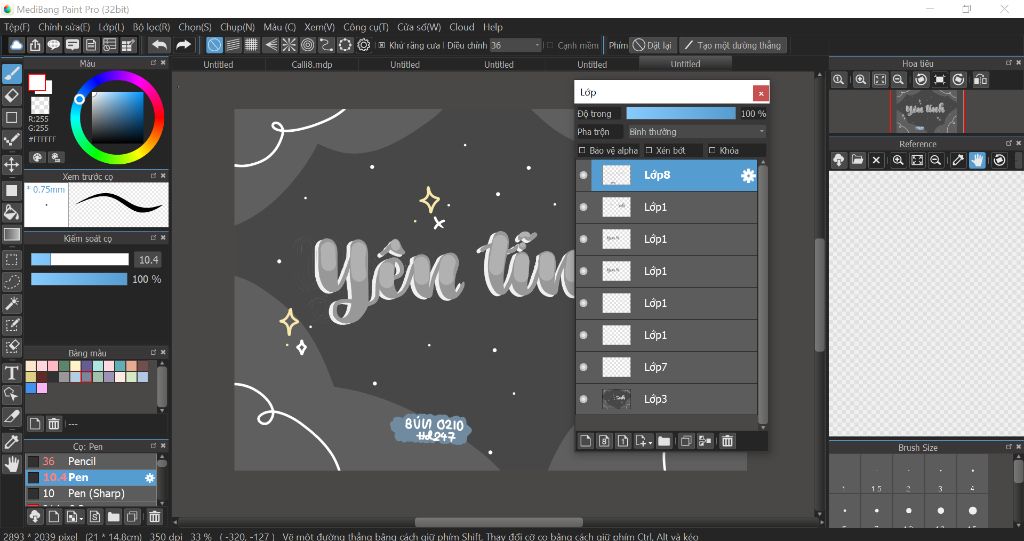Select the Text tool
Screen dimensions: 1024x541
pos(12,373)
